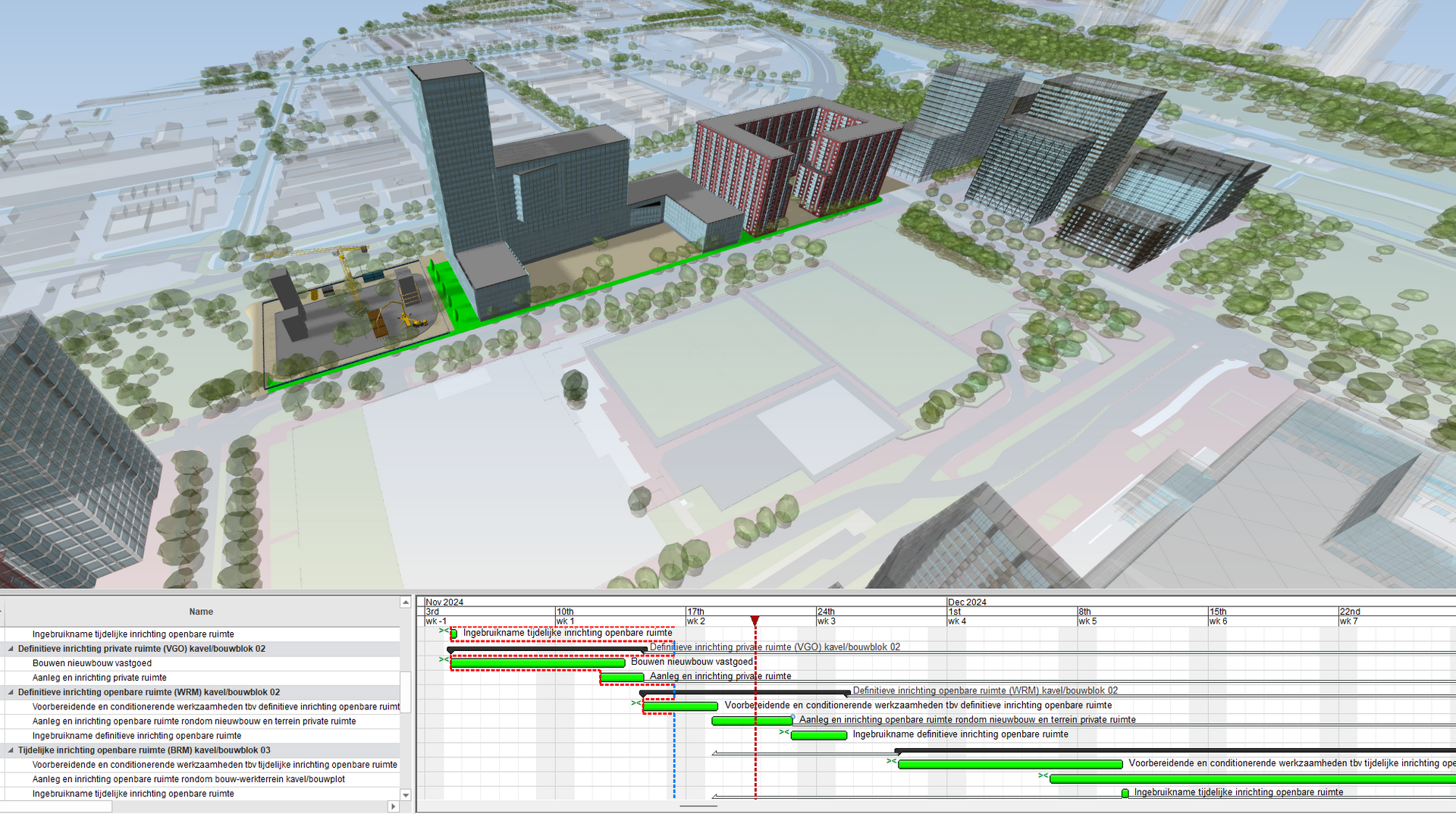Click green Gantt bar for Bouwen nieuwbouw vastgoed
This screenshot has height=814, width=1456.
pos(537,663)
